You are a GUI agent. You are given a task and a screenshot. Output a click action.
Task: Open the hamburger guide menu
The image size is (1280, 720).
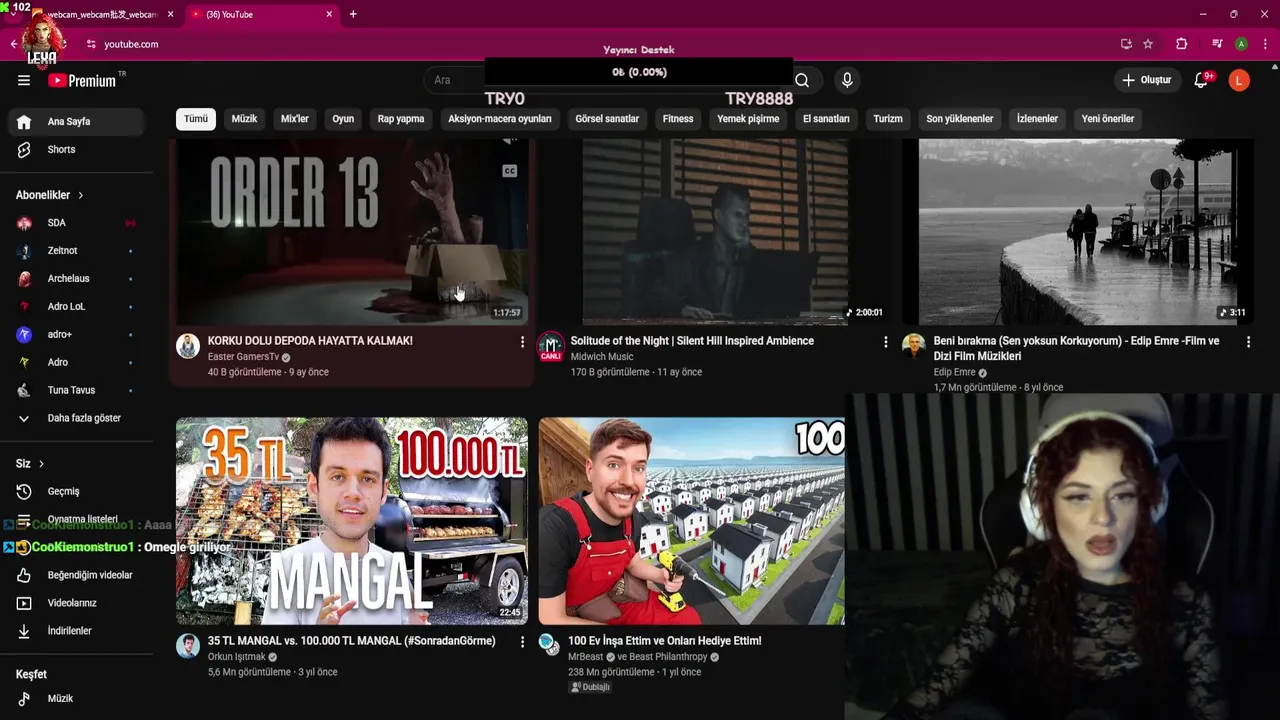point(24,80)
